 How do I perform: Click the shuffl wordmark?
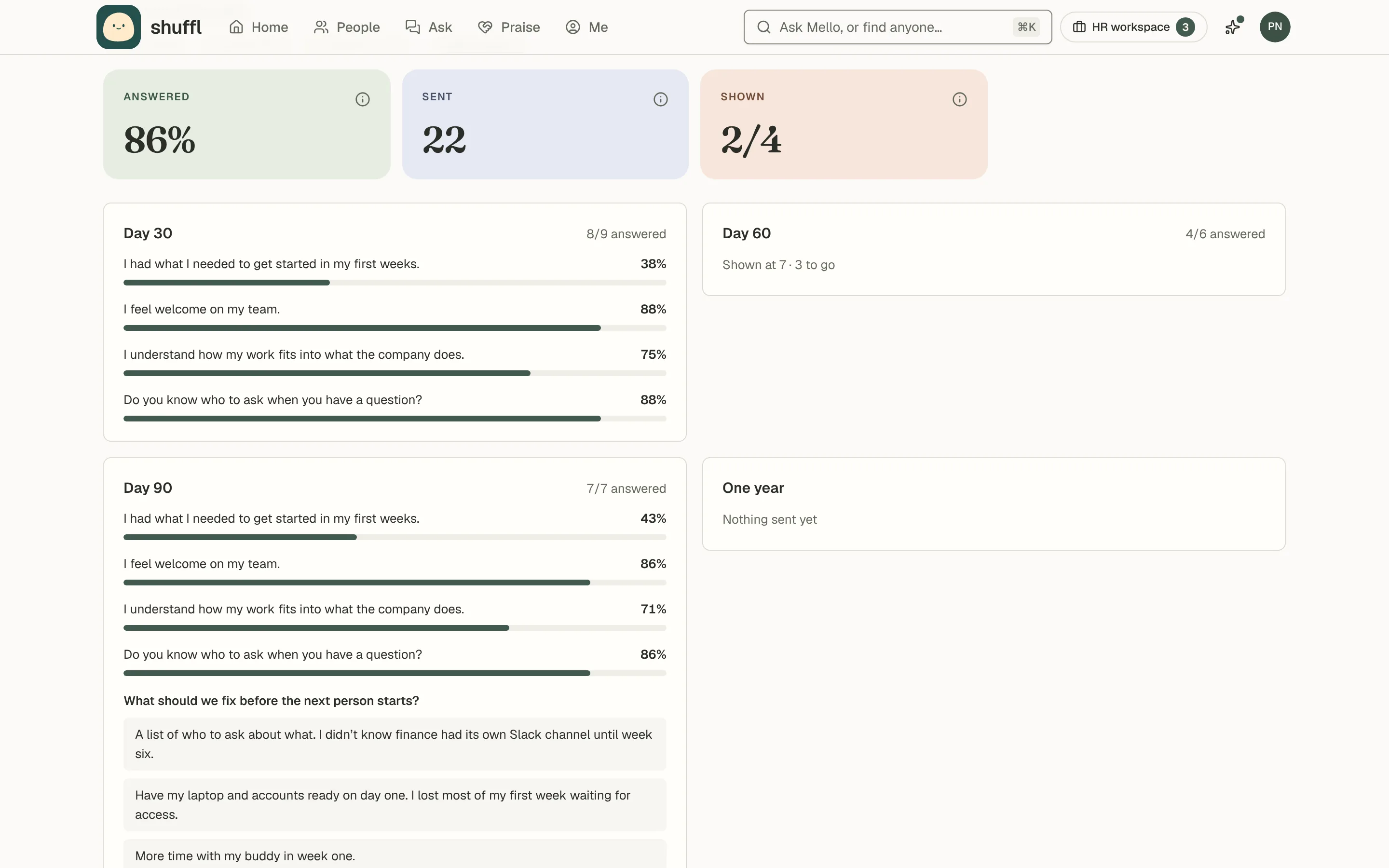[x=176, y=27]
